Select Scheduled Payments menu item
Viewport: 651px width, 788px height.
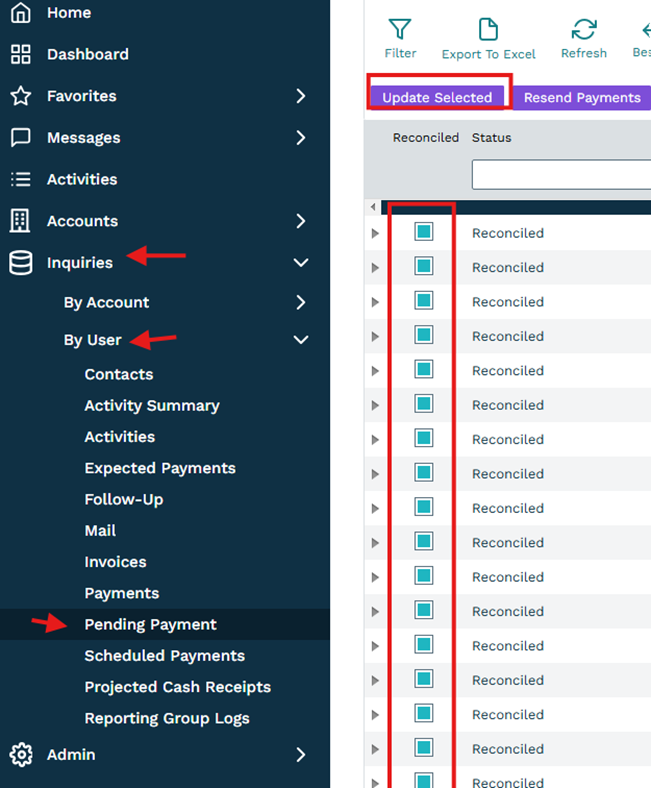(164, 656)
